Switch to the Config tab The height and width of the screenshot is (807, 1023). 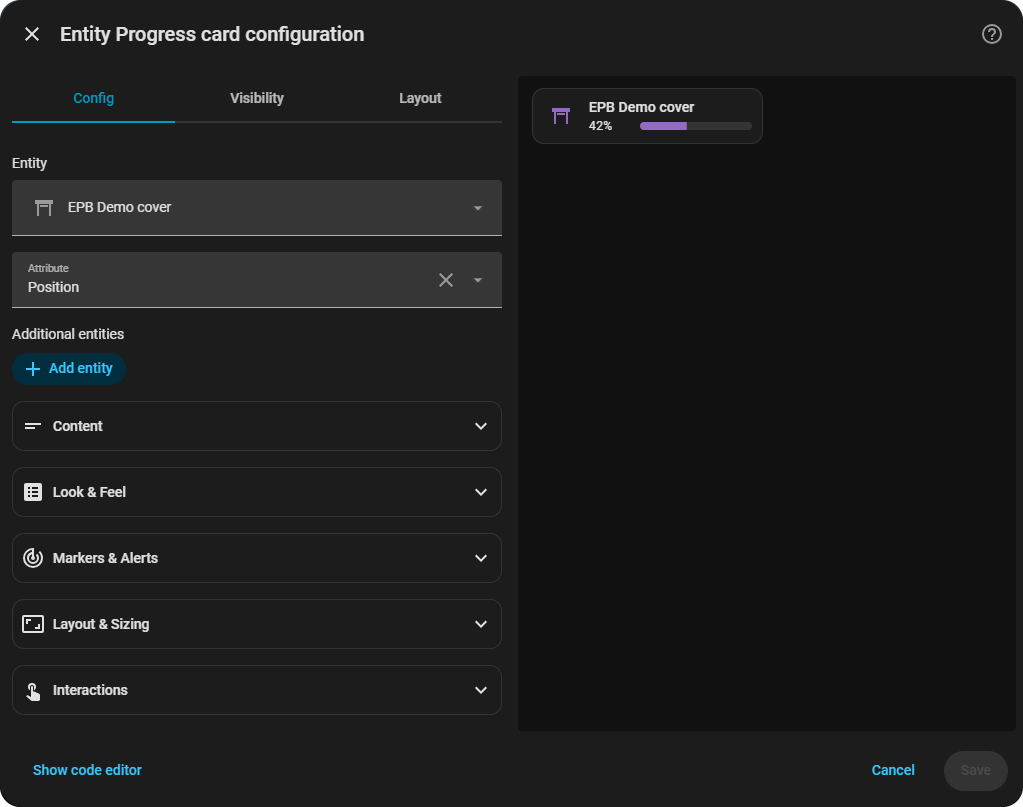tap(93, 99)
